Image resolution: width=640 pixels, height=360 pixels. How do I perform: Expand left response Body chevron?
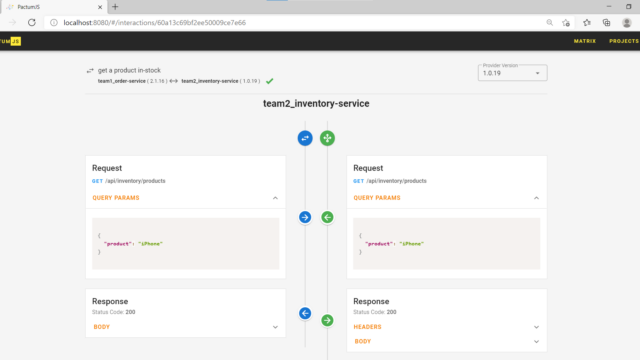point(275,327)
